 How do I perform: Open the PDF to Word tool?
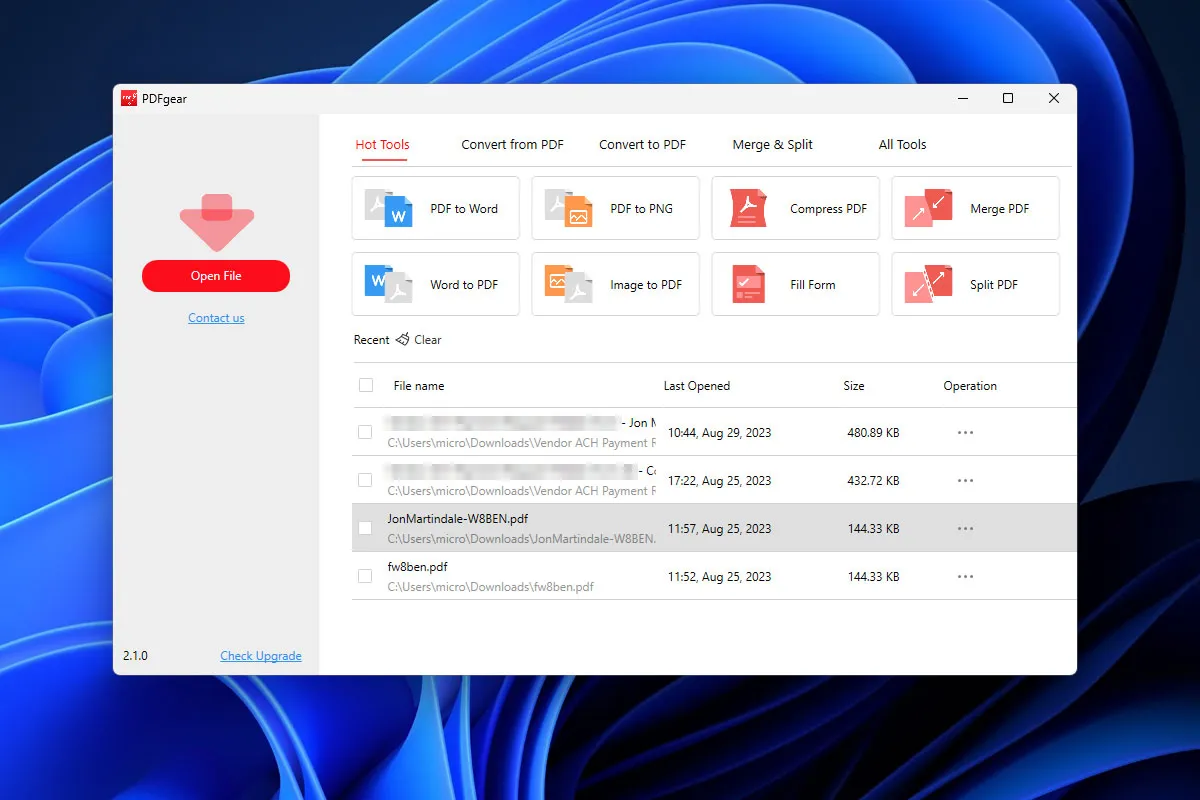(x=435, y=208)
